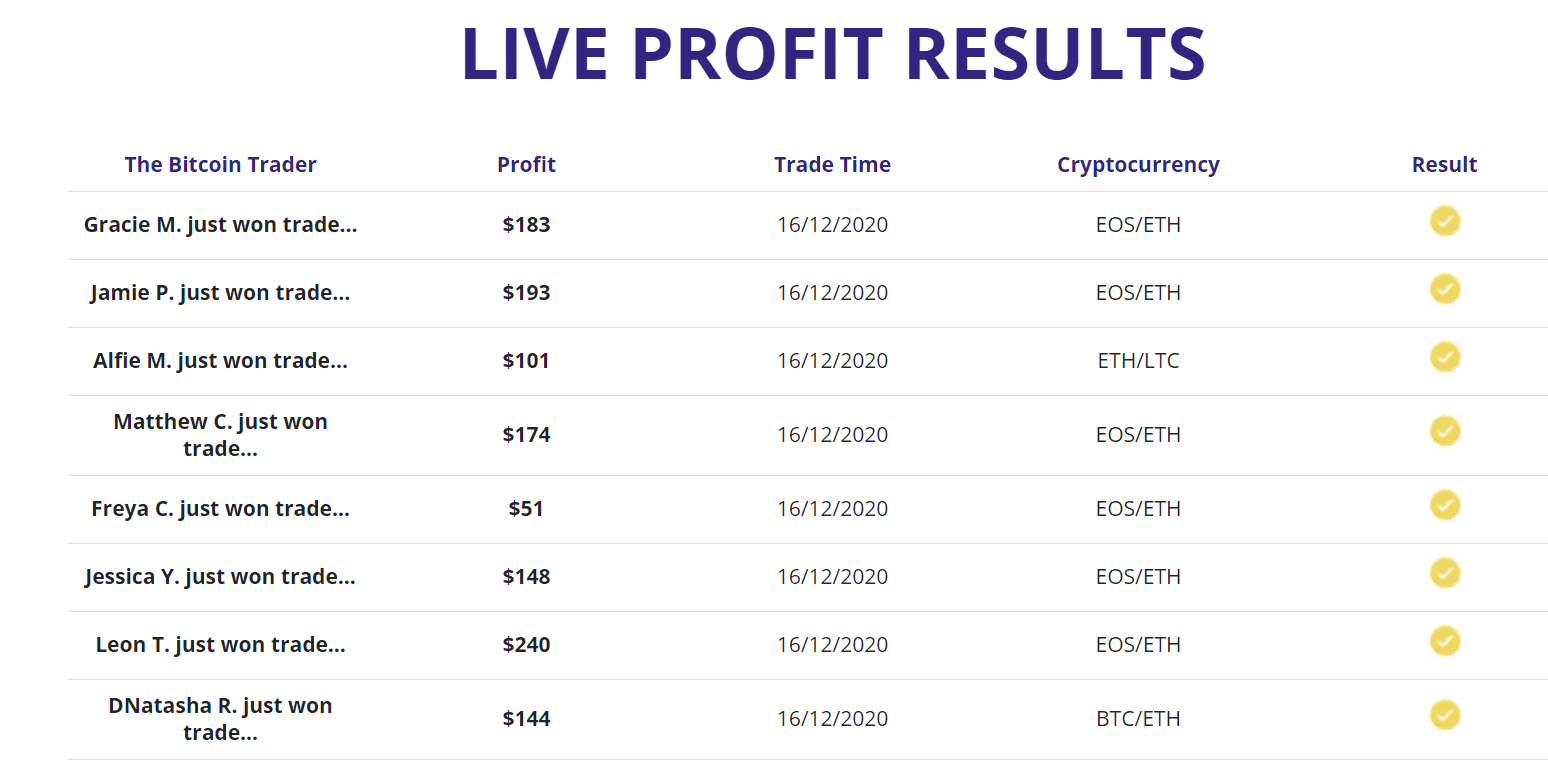The image size is (1548, 769).
Task: Click the Cryptocurrency column header
Action: click(1138, 165)
